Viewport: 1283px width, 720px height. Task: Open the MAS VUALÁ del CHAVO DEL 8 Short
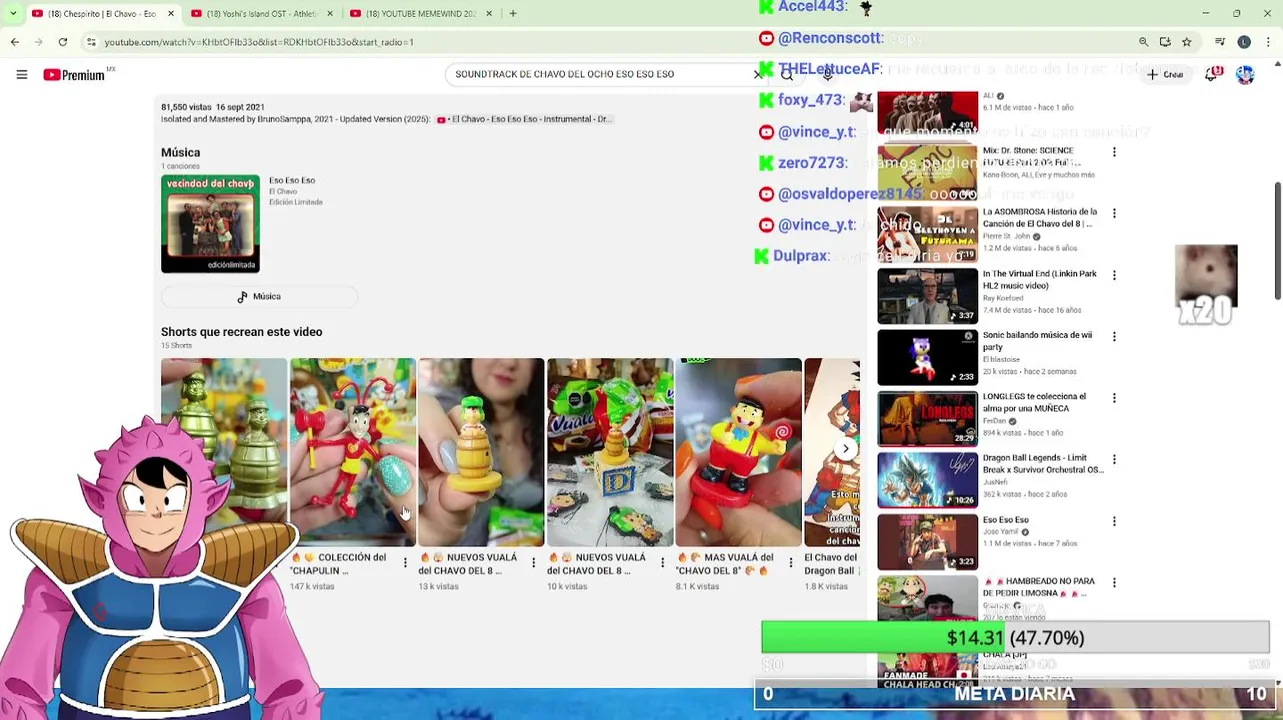coord(738,452)
